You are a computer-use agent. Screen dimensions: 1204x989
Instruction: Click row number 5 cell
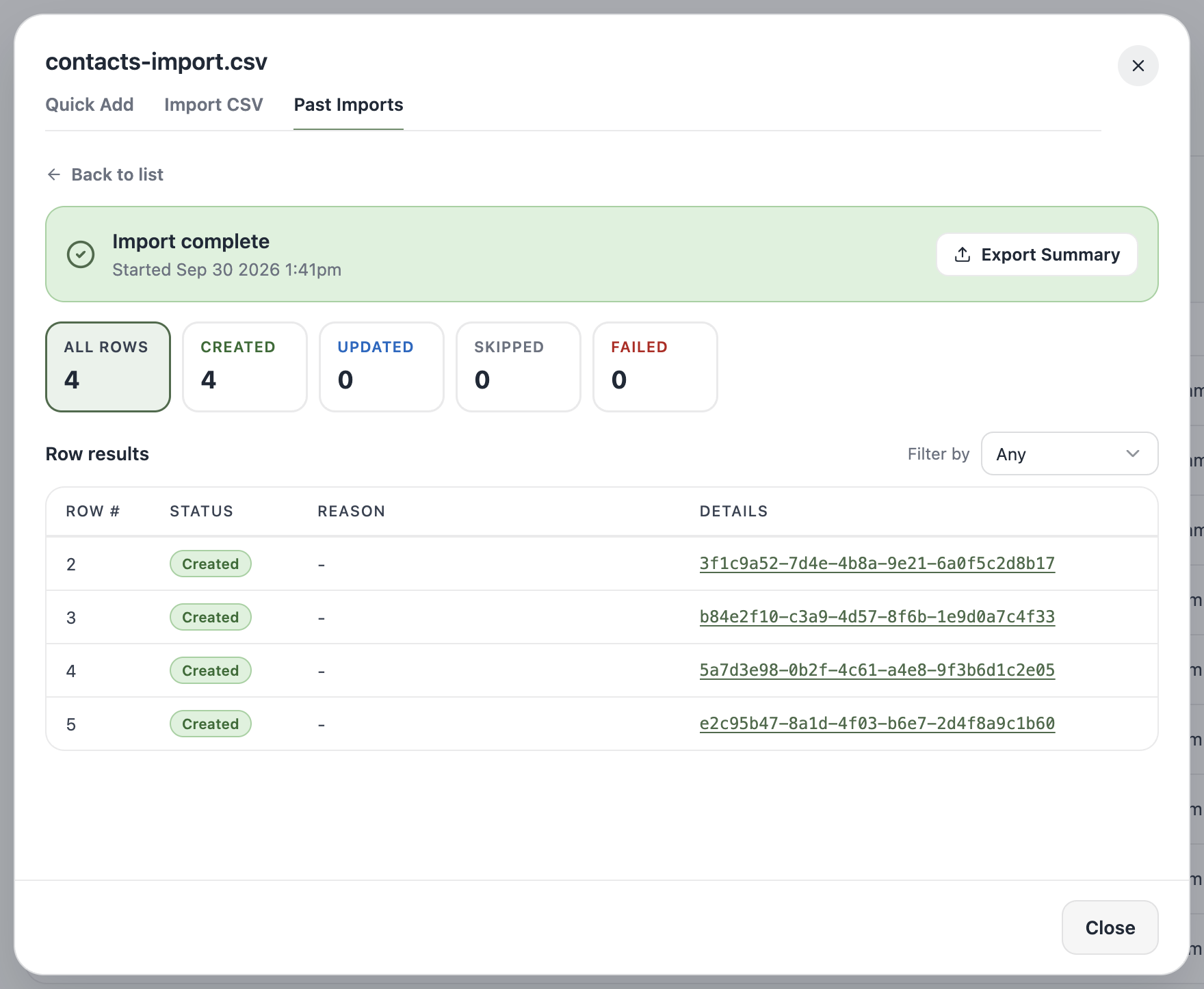71,724
